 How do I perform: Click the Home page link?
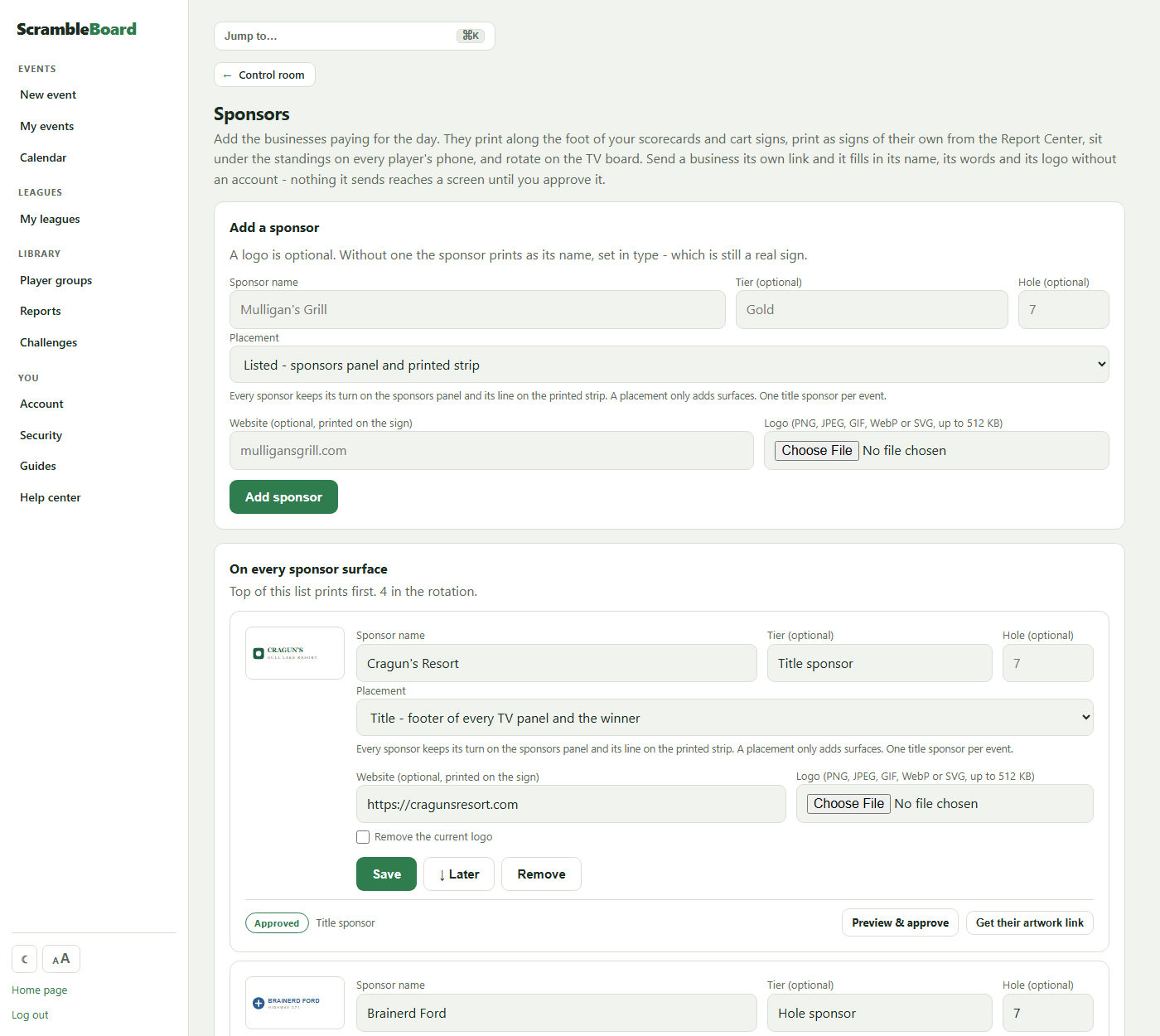[x=40, y=990]
